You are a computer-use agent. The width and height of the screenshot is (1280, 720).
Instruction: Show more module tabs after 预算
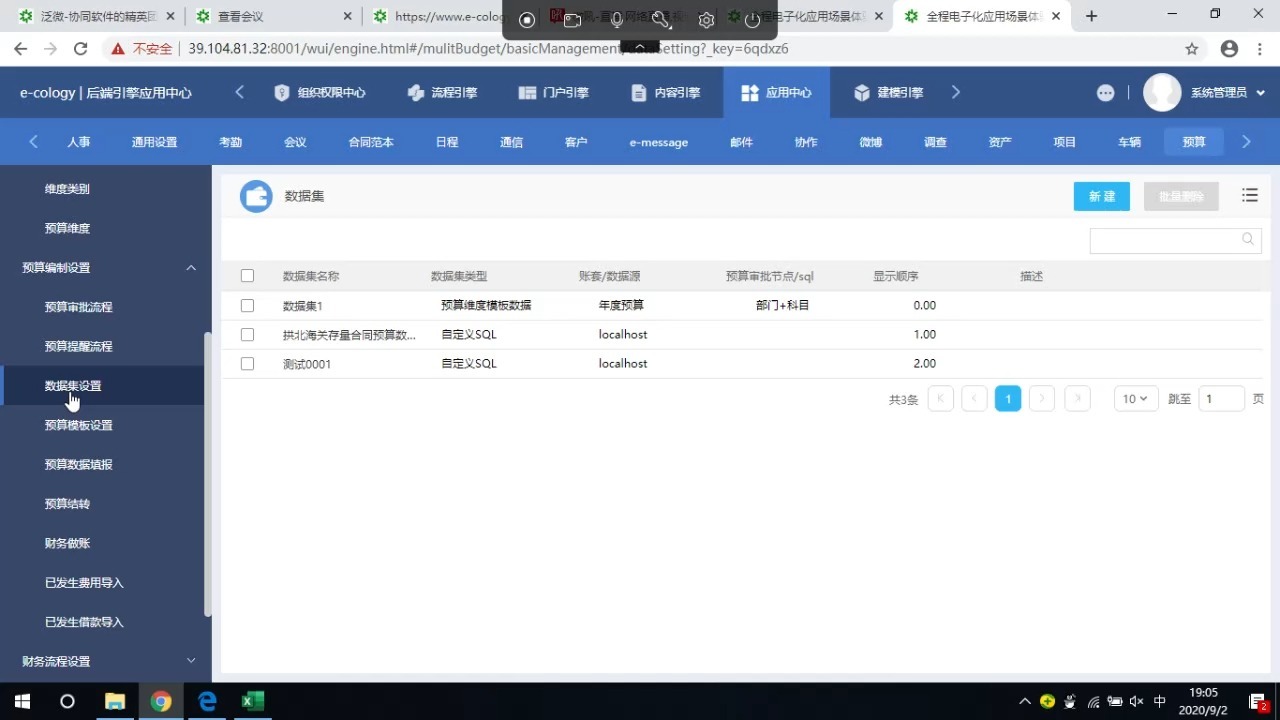[1246, 142]
